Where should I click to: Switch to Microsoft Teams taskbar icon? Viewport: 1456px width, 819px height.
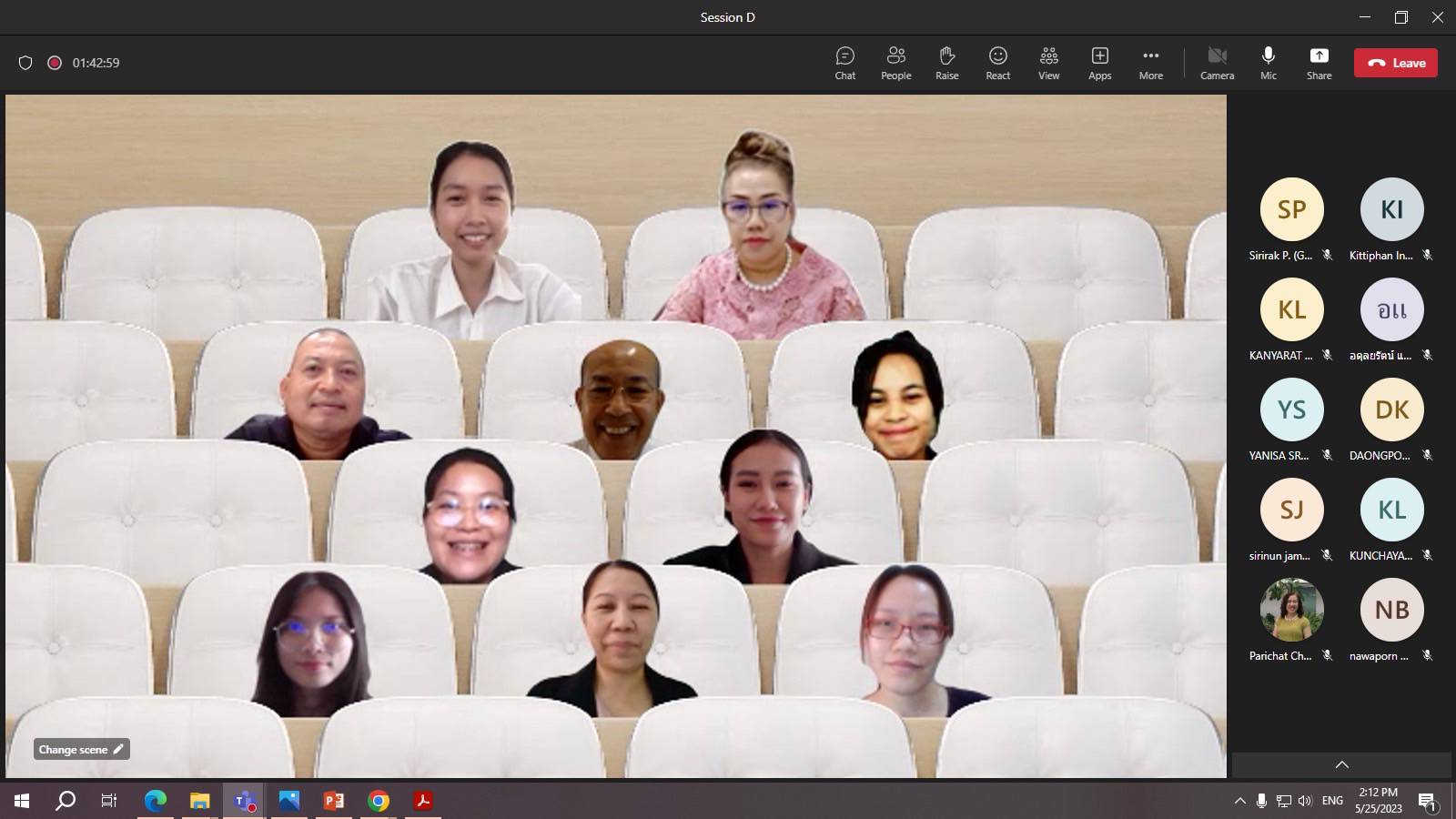pyautogui.click(x=244, y=801)
